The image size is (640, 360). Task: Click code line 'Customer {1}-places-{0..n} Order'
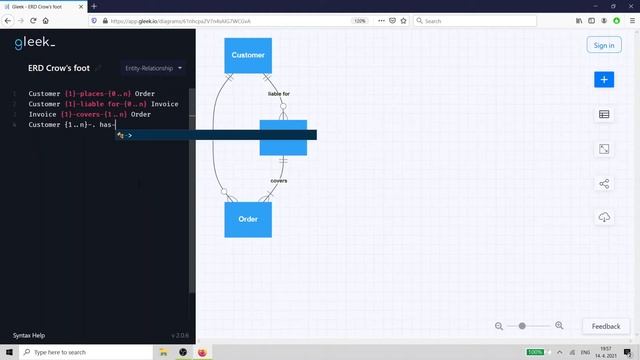pos(92,93)
